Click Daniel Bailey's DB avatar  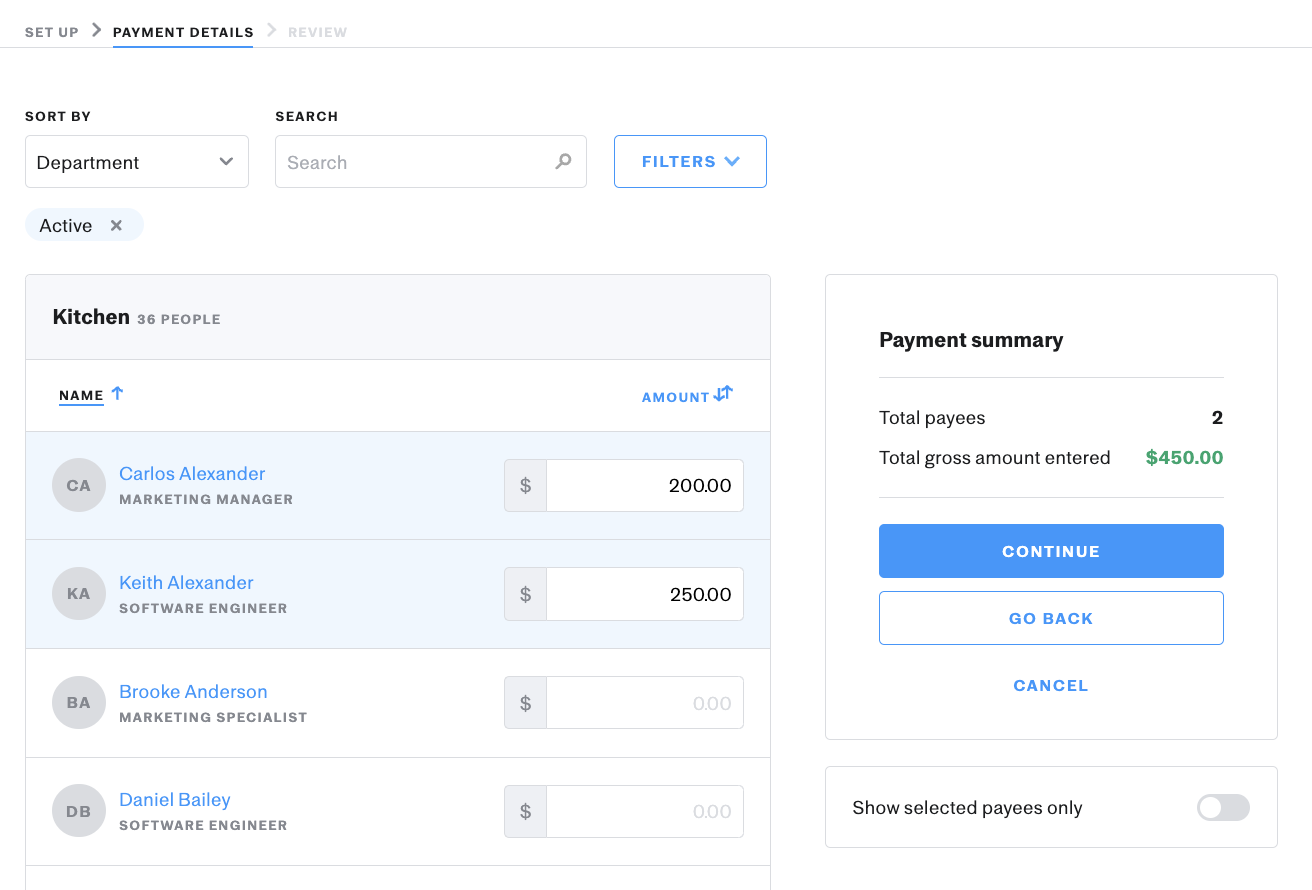click(79, 811)
